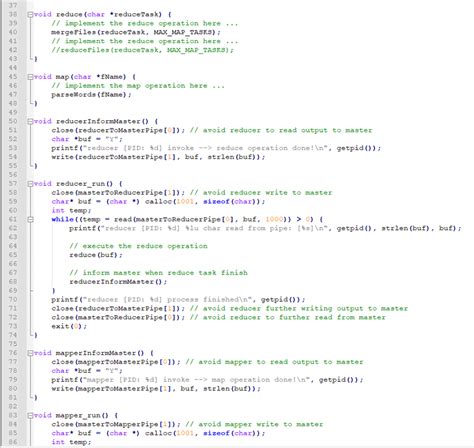Screen dimensions: 474x448
Task: Collapse the reducer_run function fold marker
Action: 30,184
